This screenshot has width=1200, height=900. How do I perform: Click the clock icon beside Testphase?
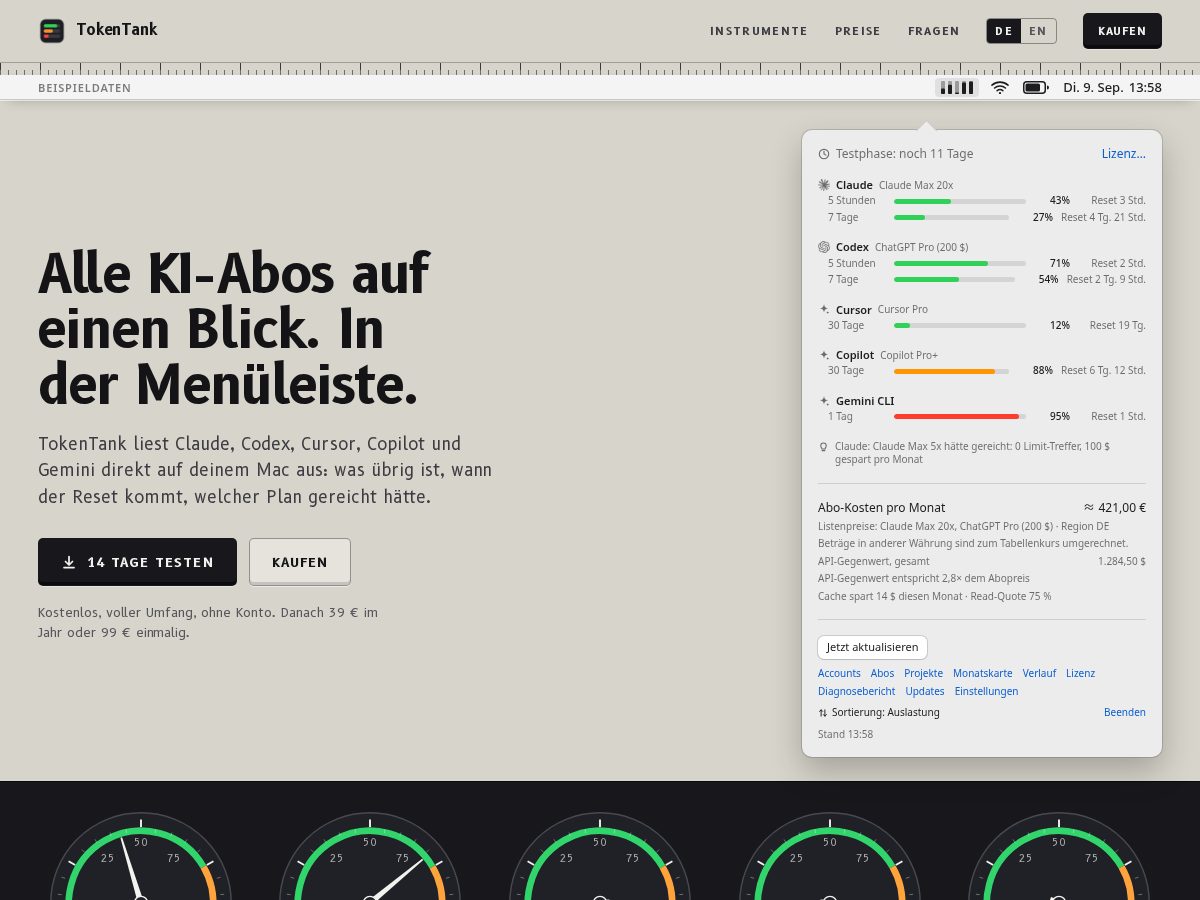(824, 154)
